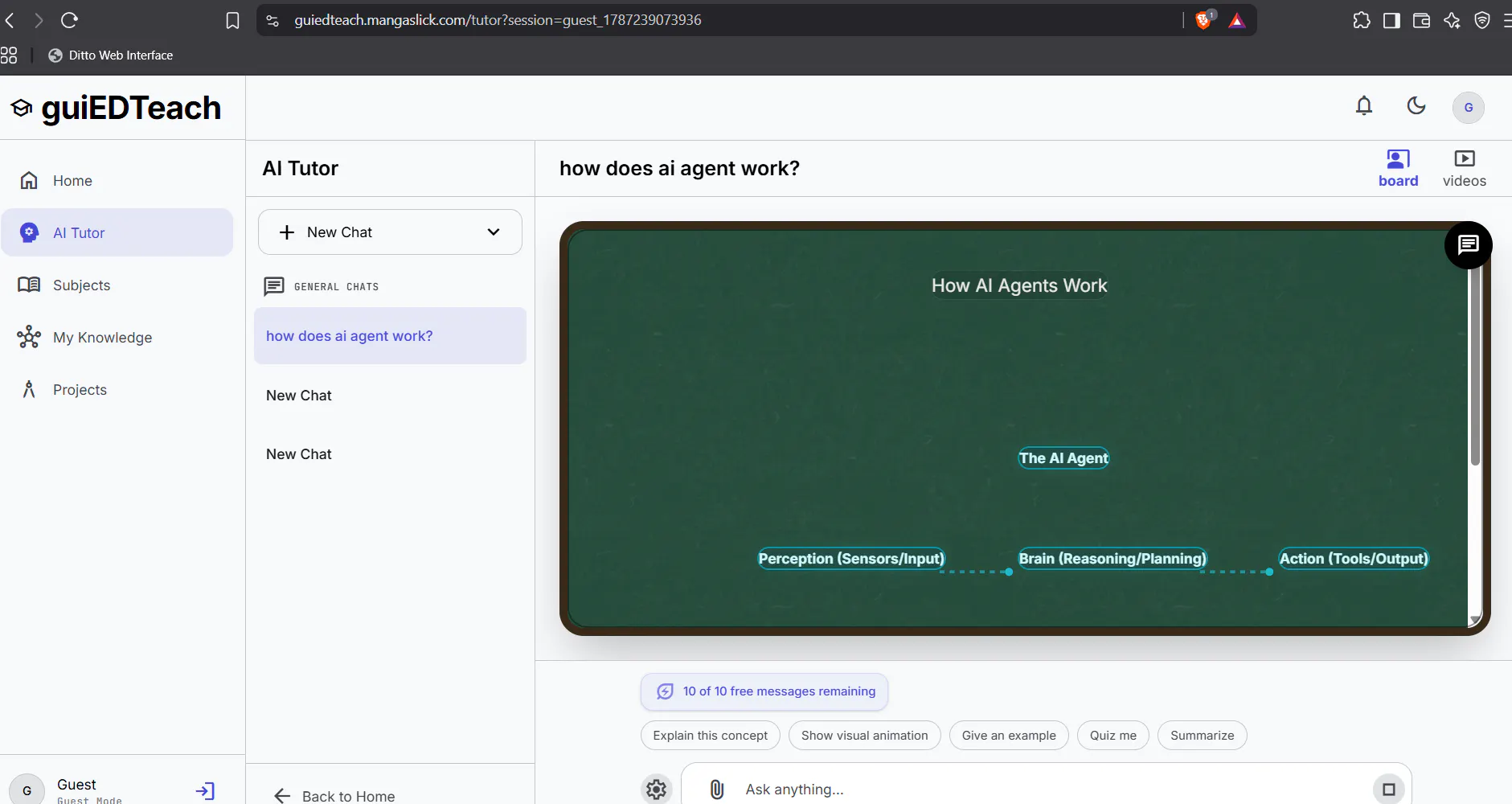The height and width of the screenshot is (804, 1512).
Task: Click 'Give an example' suggestion
Action: pos(1009,736)
